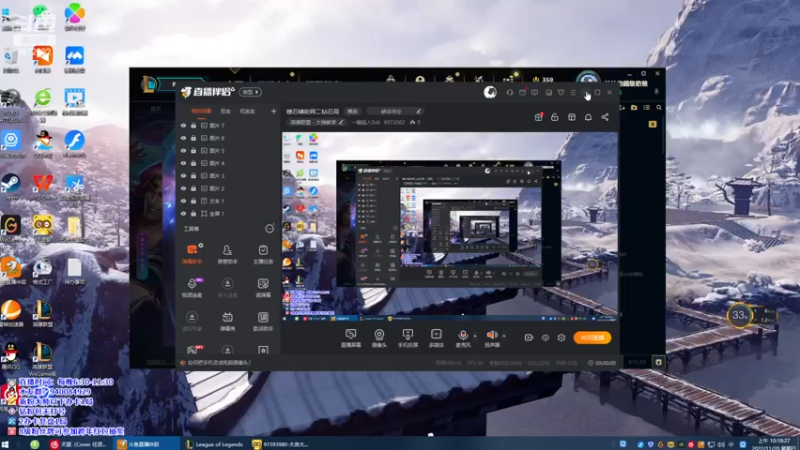Screen dimensions: 800x450
Task: Expand microphone options arrow
Action: [x=475, y=336]
